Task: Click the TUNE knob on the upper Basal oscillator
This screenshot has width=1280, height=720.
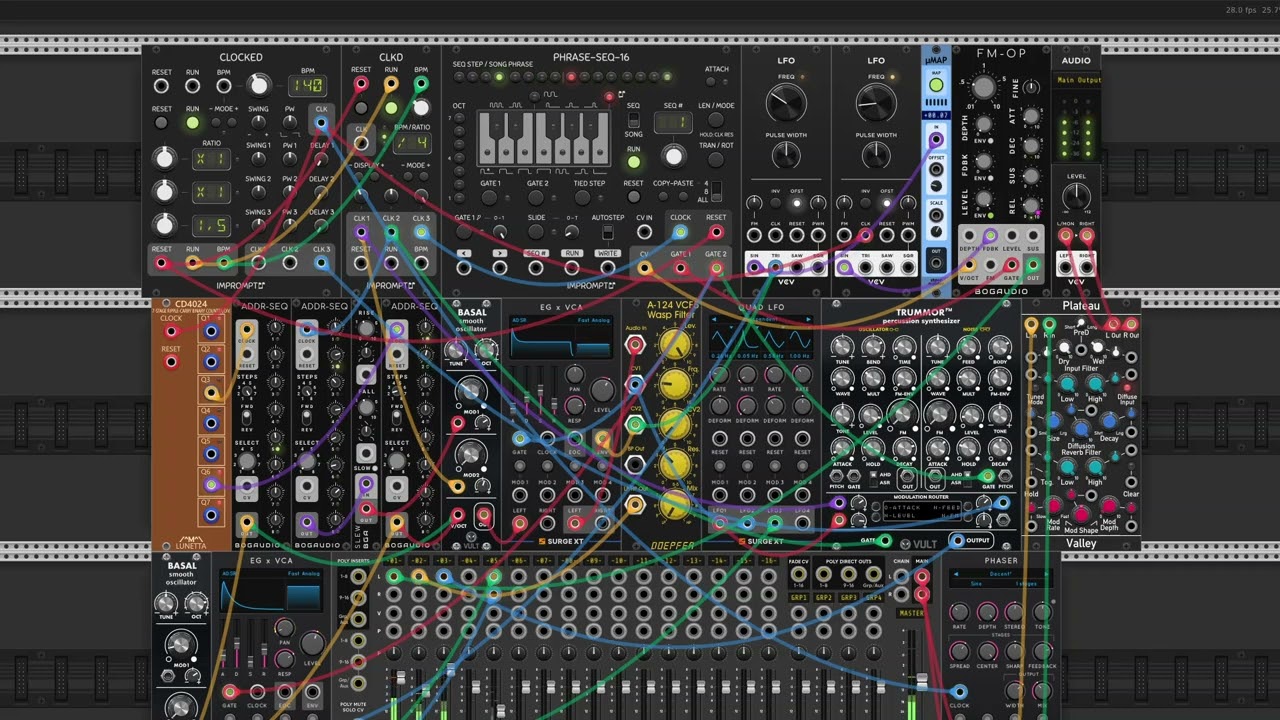Action: (456, 350)
